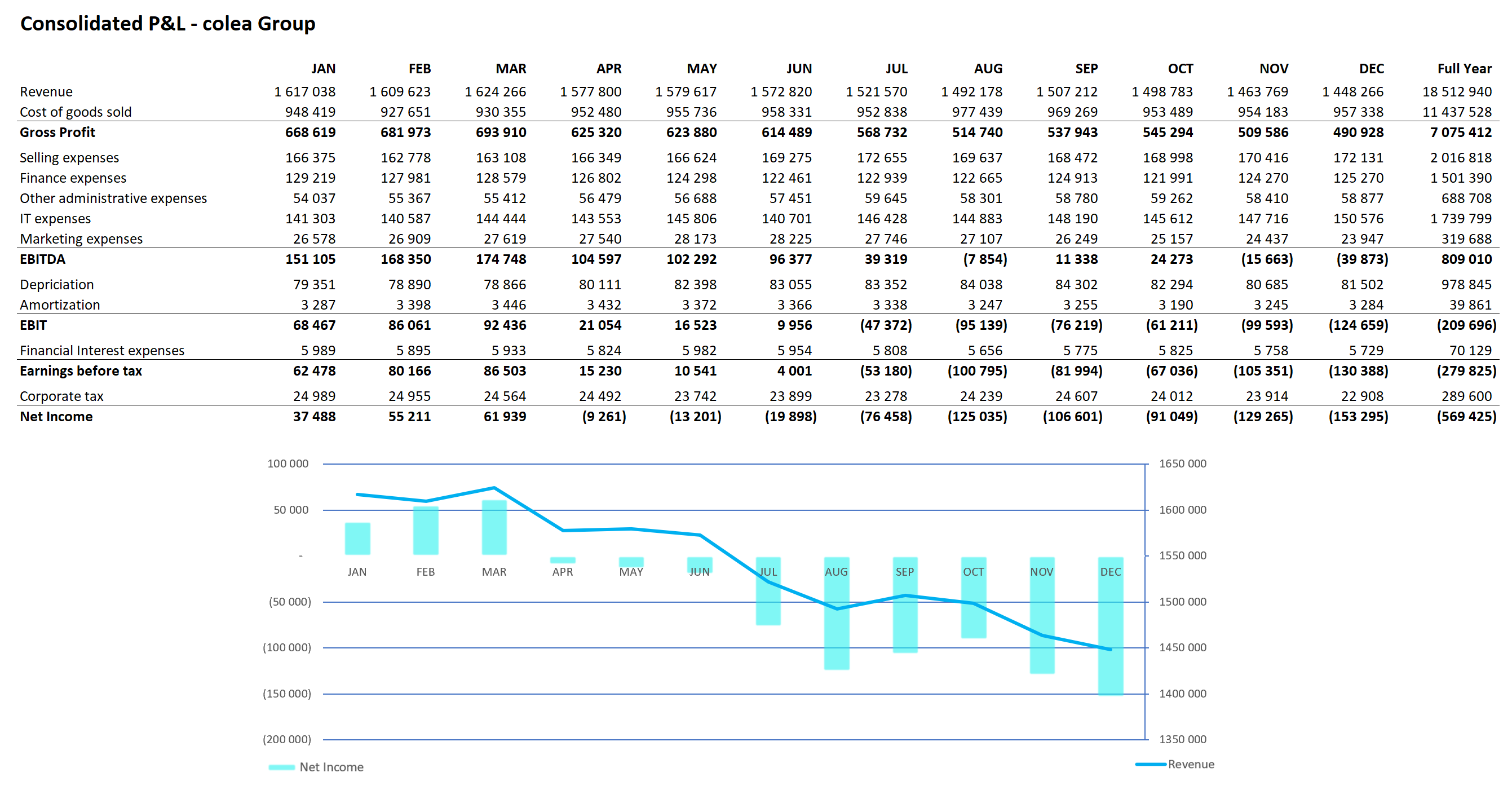The height and width of the screenshot is (790, 1512).
Task: Select the Revenue row label
Action: tap(46, 91)
